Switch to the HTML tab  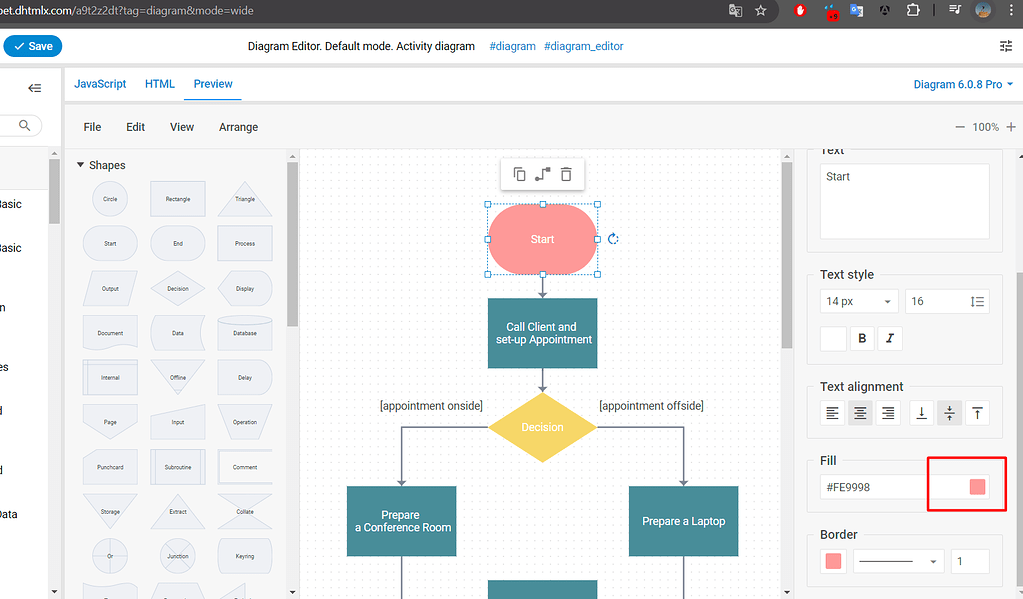[x=159, y=84]
